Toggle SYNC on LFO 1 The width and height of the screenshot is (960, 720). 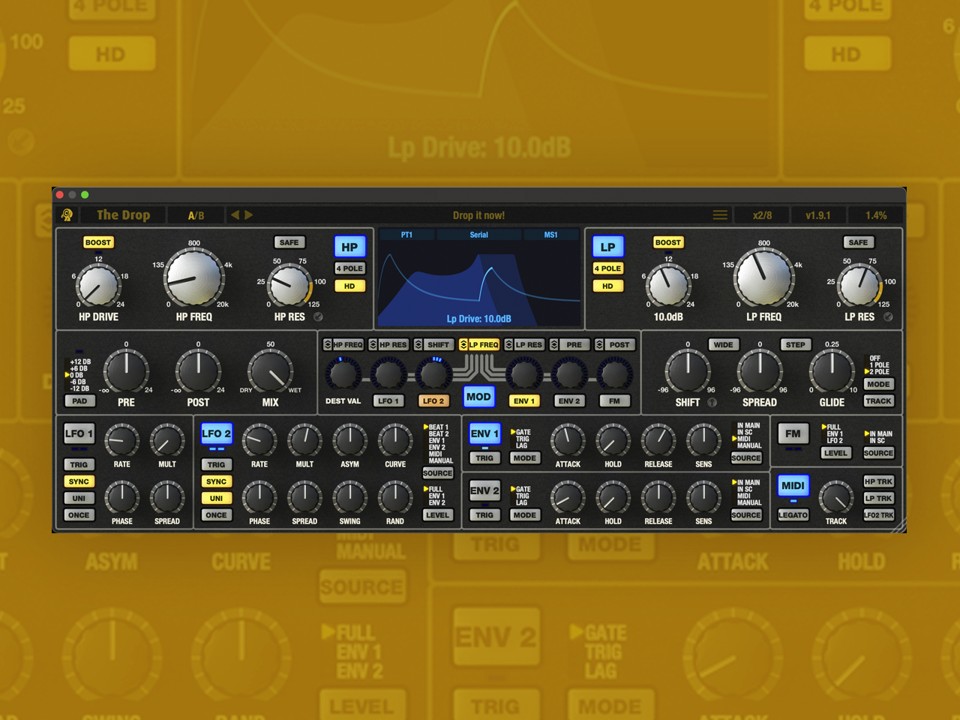[x=79, y=482]
